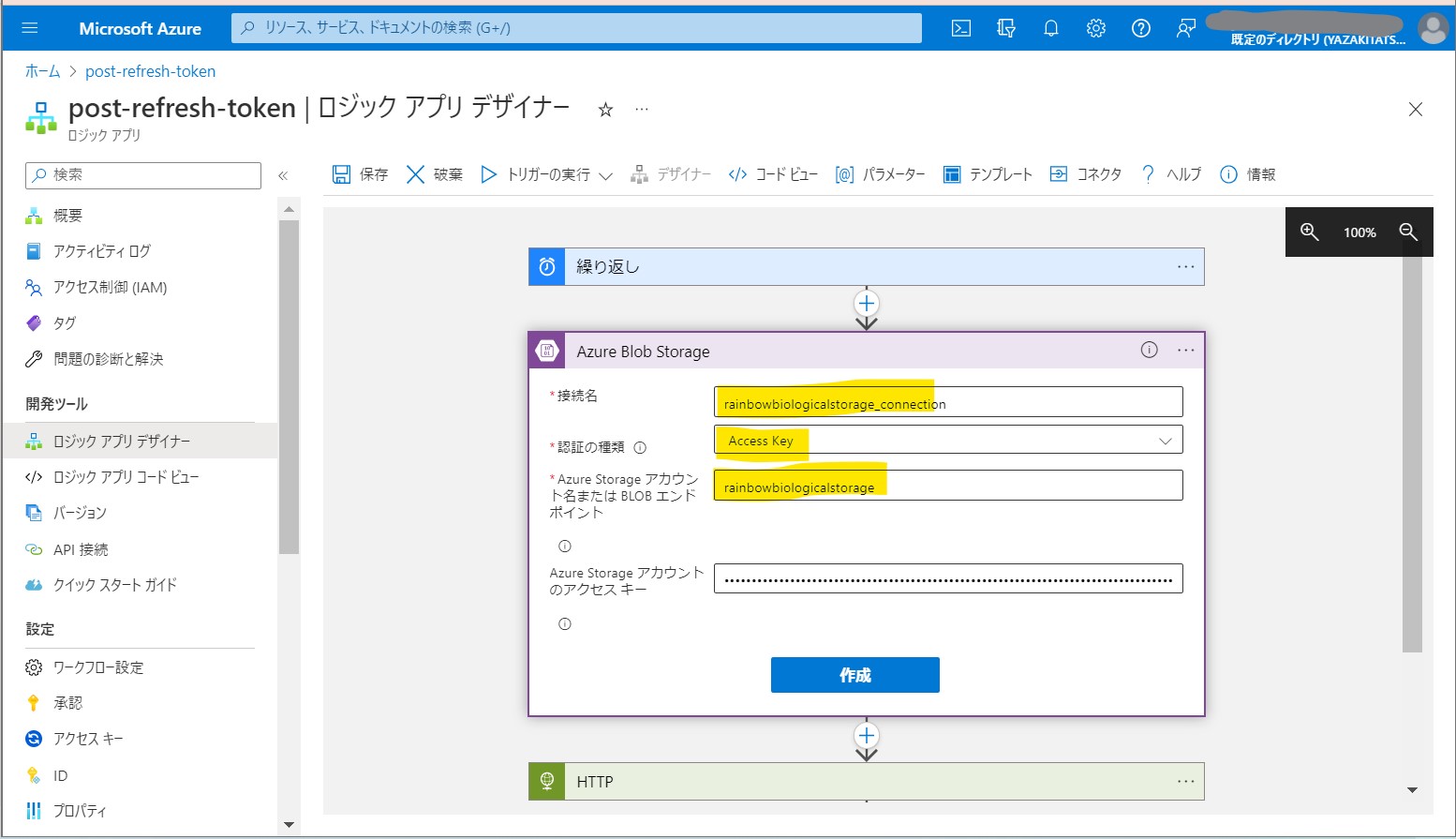Open the Azure Blob Storage ellipsis menu
The width and height of the screenshot is (1456, 839).
click(1186, 351)
